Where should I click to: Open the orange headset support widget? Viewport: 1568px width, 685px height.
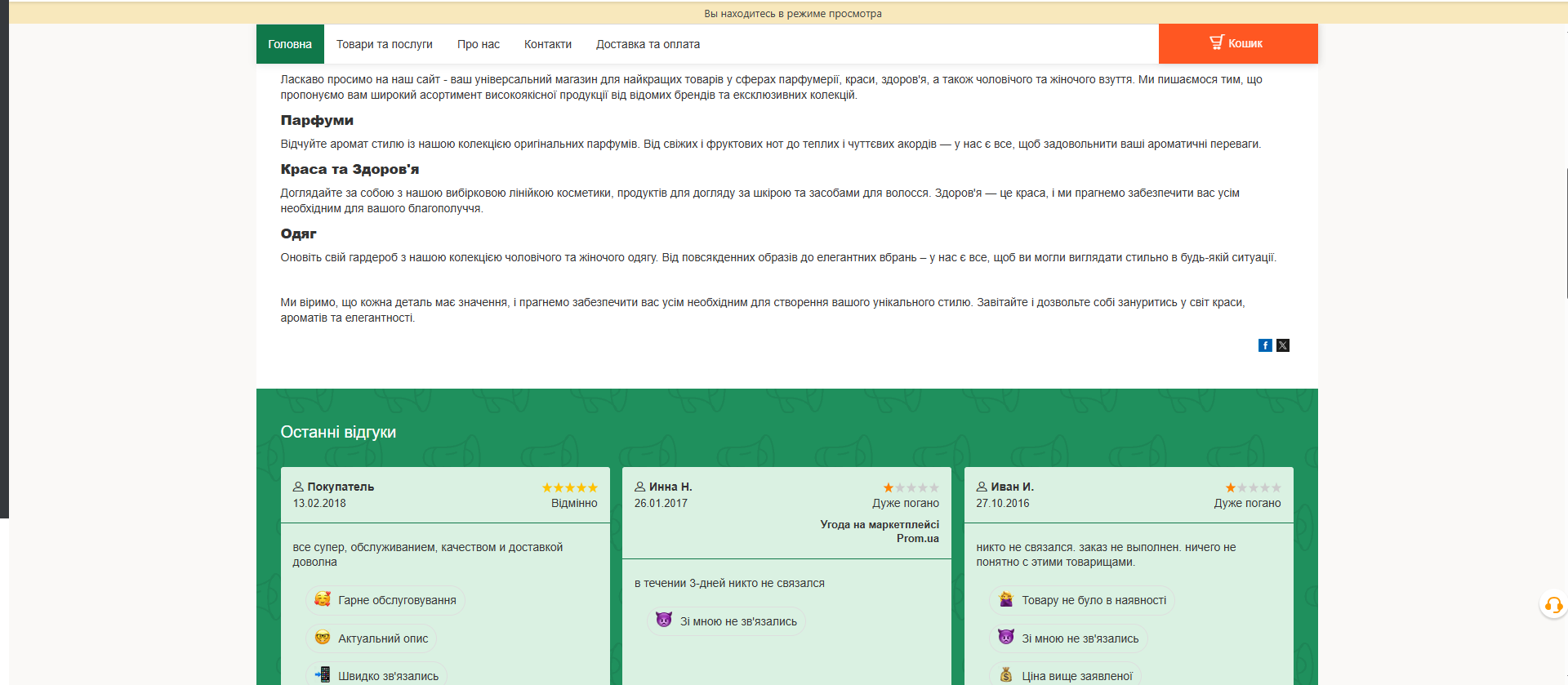coord(1552,605)
